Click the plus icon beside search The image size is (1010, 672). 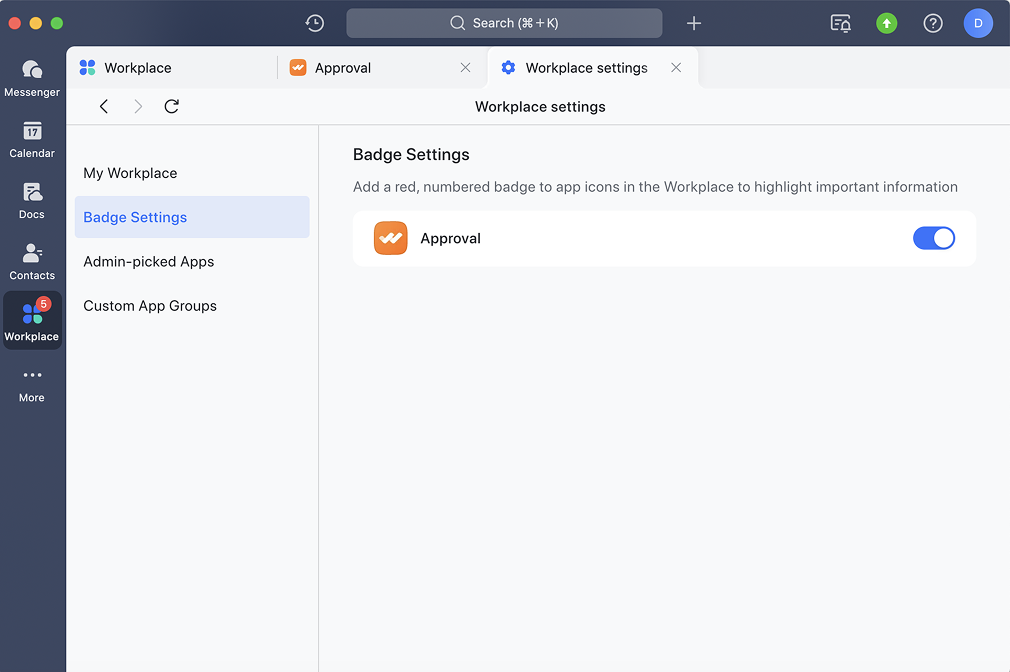click(x=694, y=23)
